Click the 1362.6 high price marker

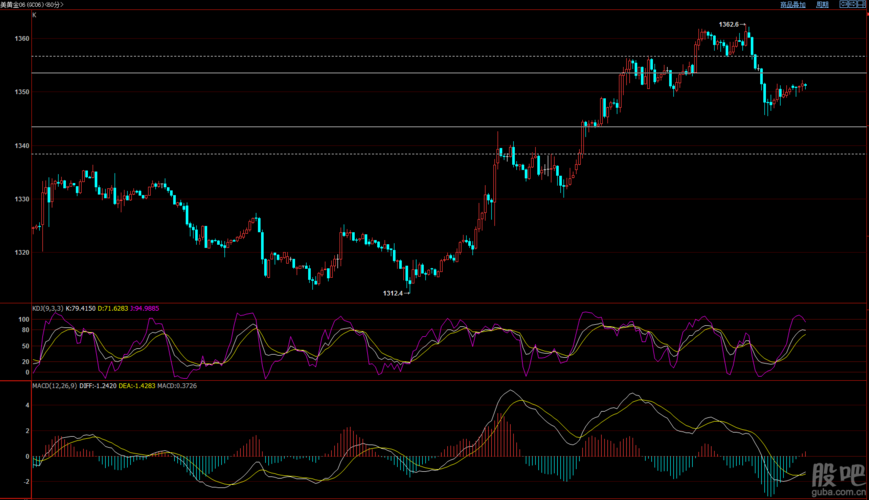(x=730, y=24)
